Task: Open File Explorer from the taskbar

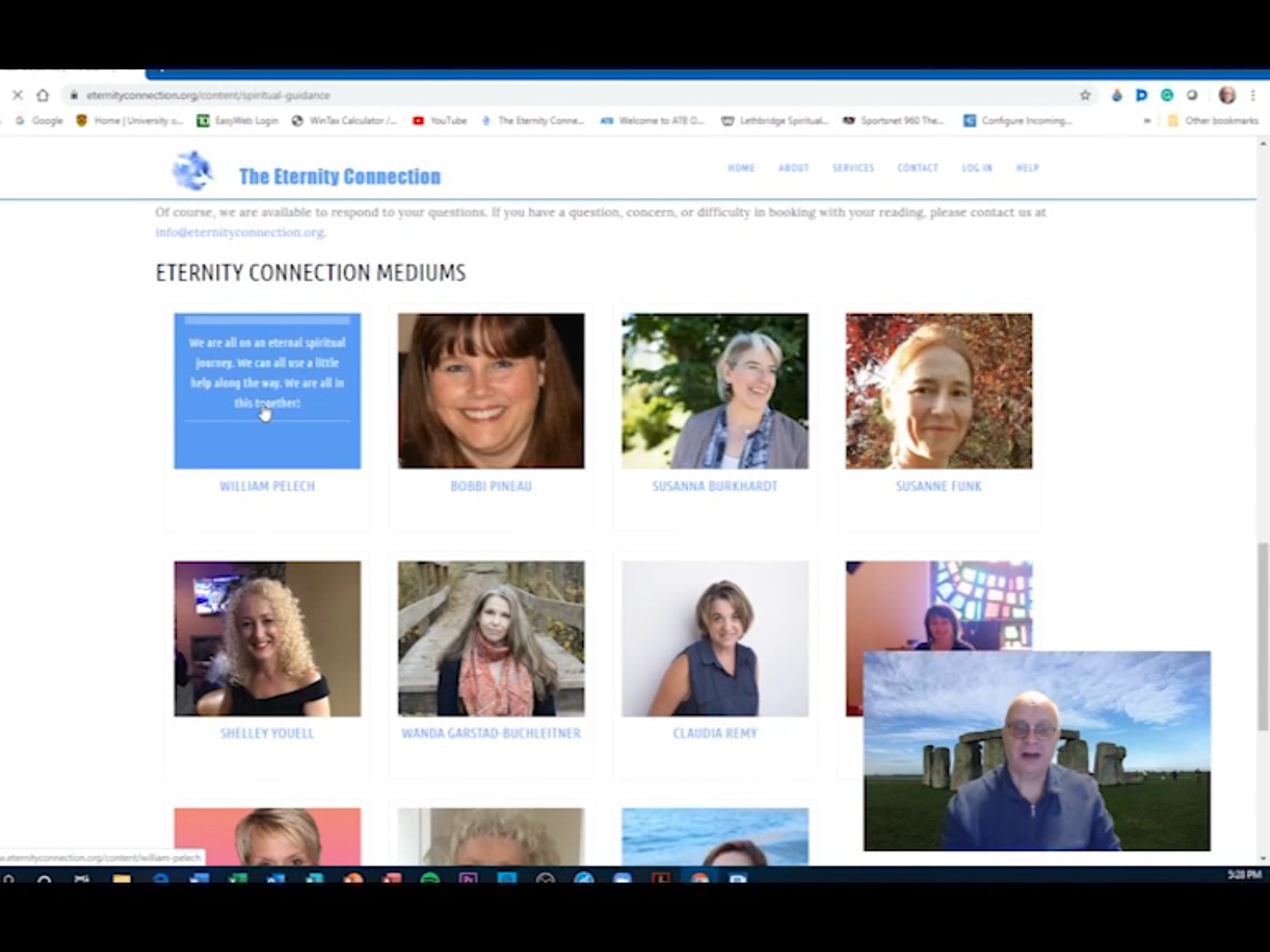Action: (122, 878)
